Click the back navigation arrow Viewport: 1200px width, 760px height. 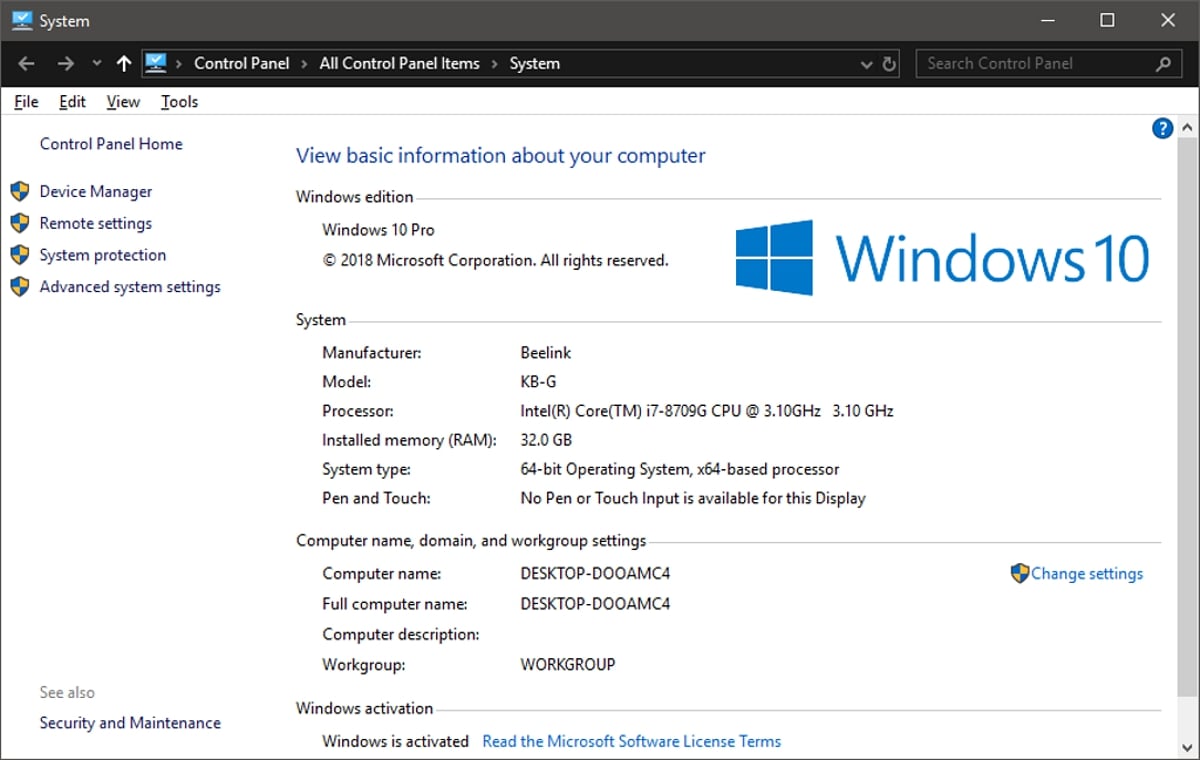pos(27,63)
